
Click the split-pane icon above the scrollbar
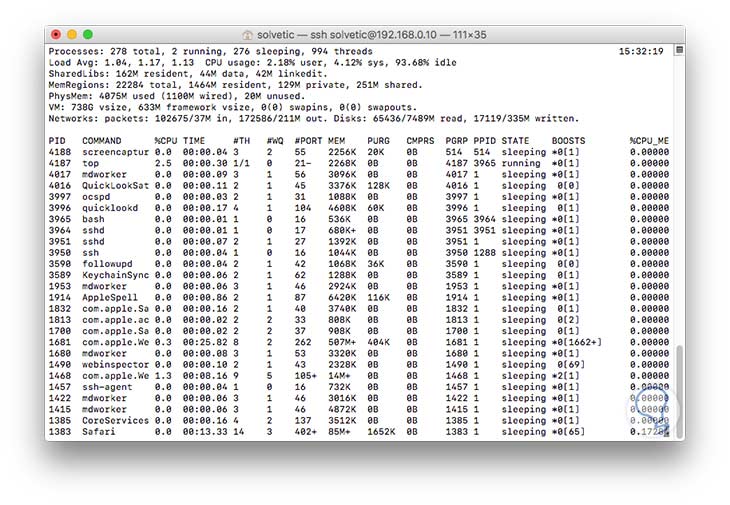pos(679,50)
